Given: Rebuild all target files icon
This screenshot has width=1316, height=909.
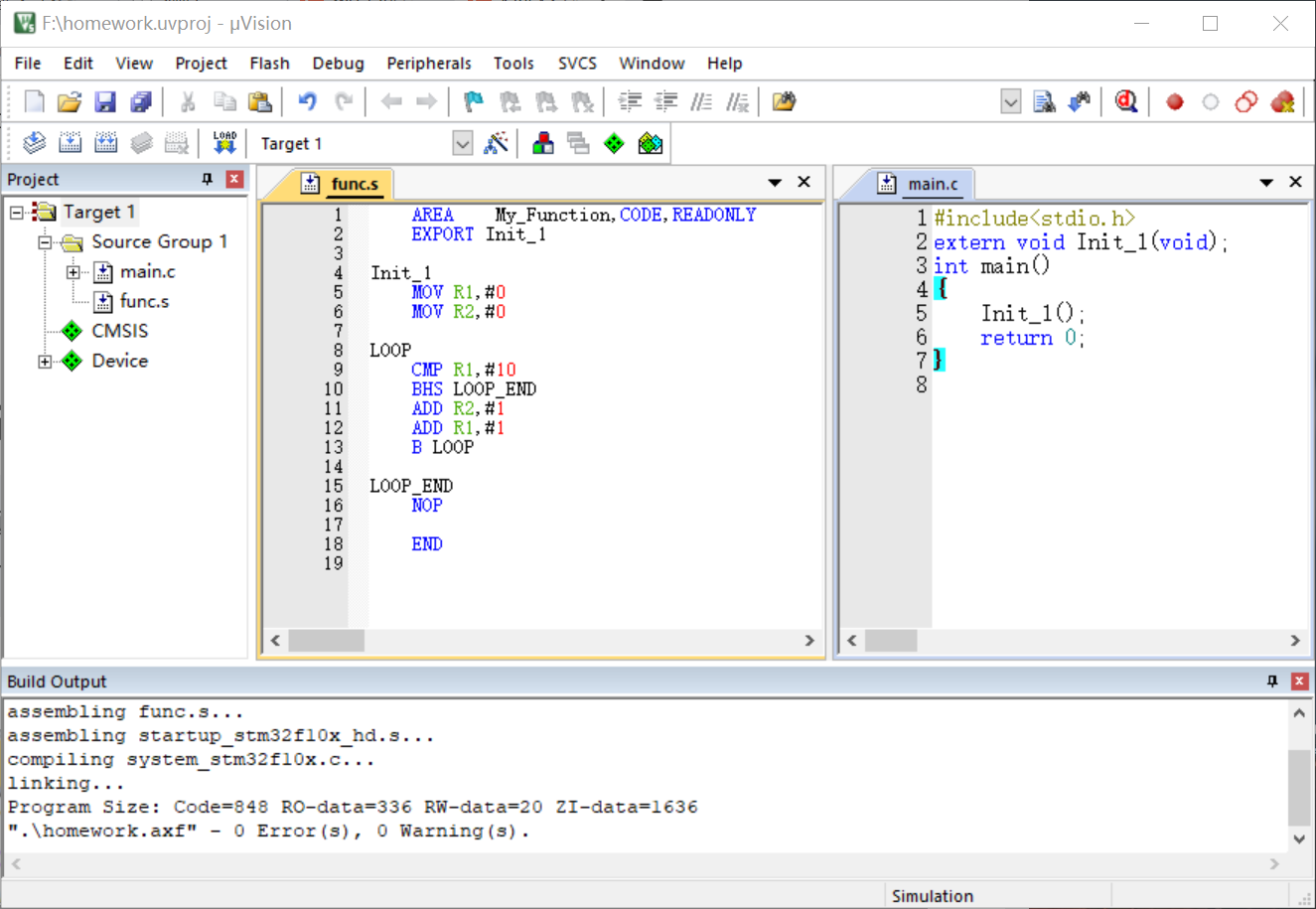Looking at the screenshot, I should (105, 143).
